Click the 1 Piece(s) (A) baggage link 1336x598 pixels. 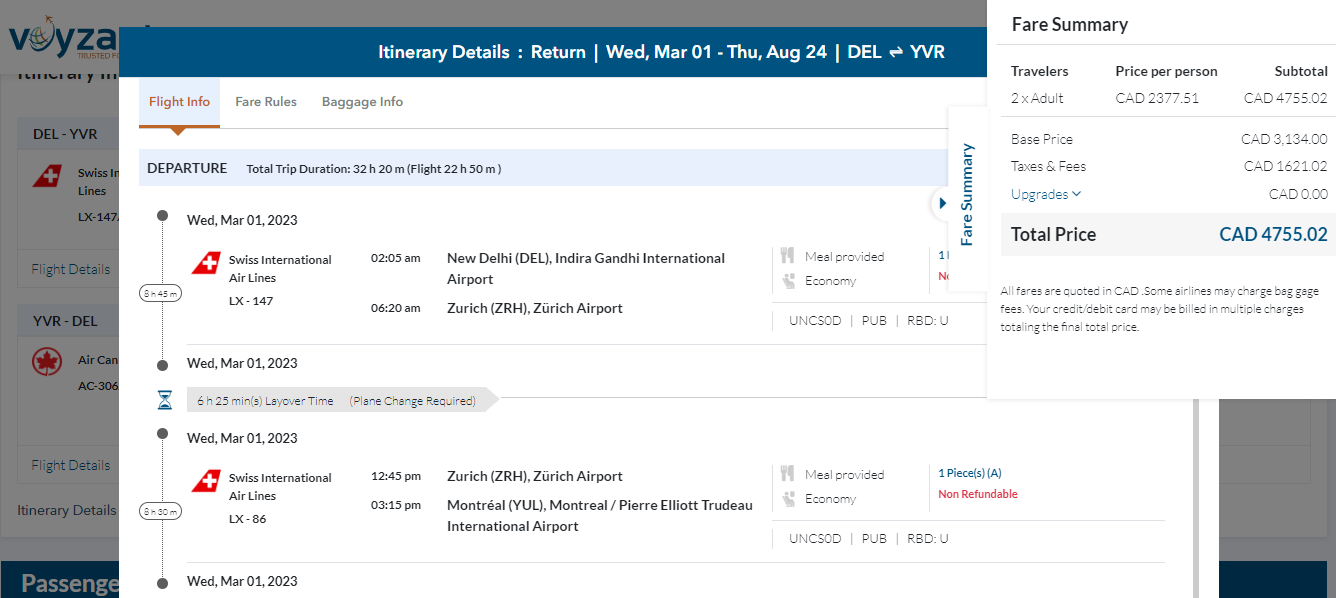pos(969,473)
